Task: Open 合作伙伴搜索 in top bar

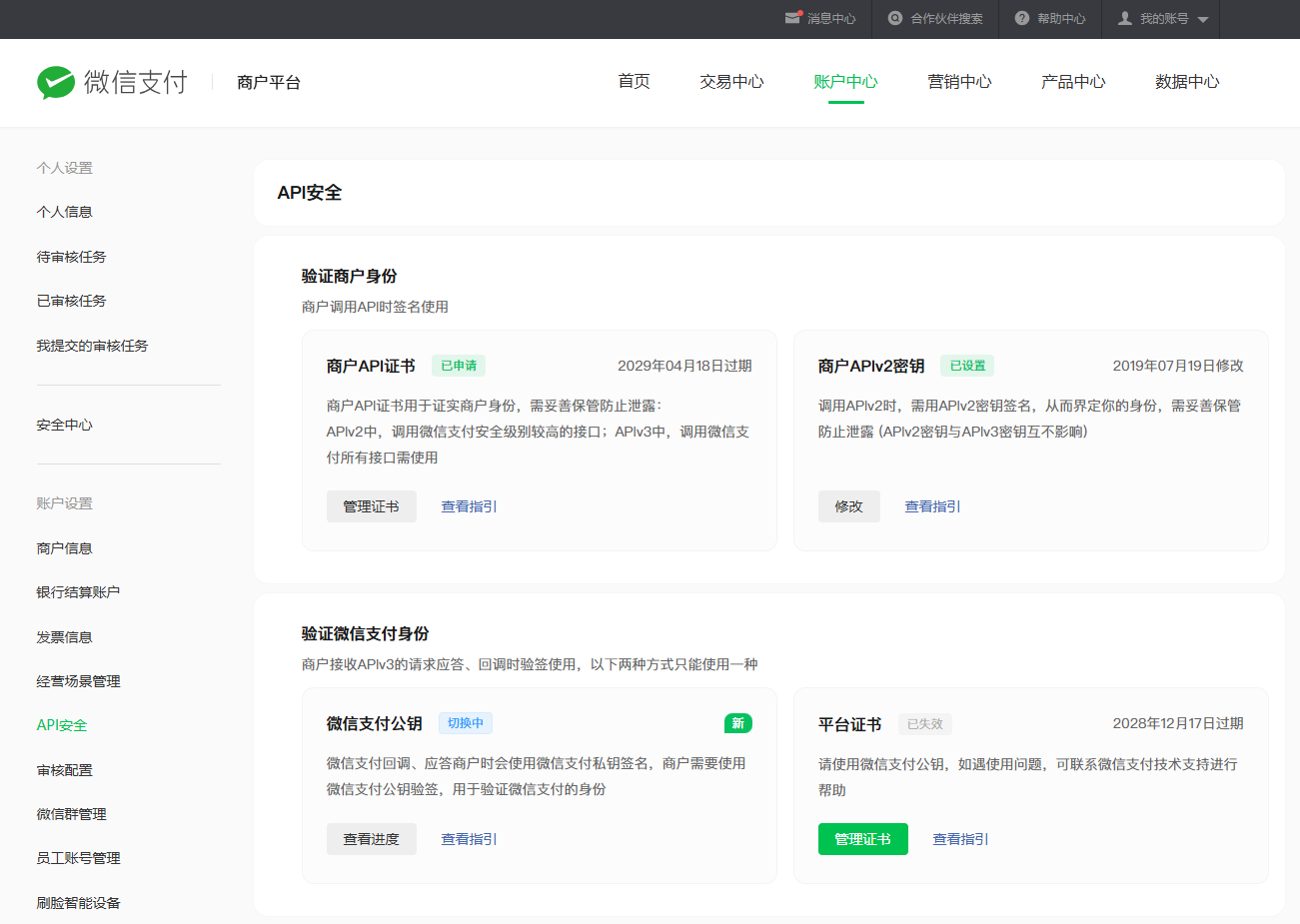Action: coord(947,19)
